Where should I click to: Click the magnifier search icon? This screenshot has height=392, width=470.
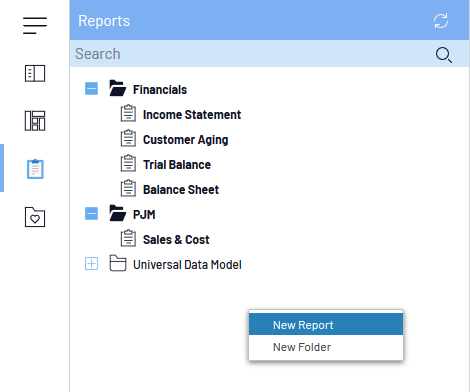pyautogui.click(x=444, y=55)
